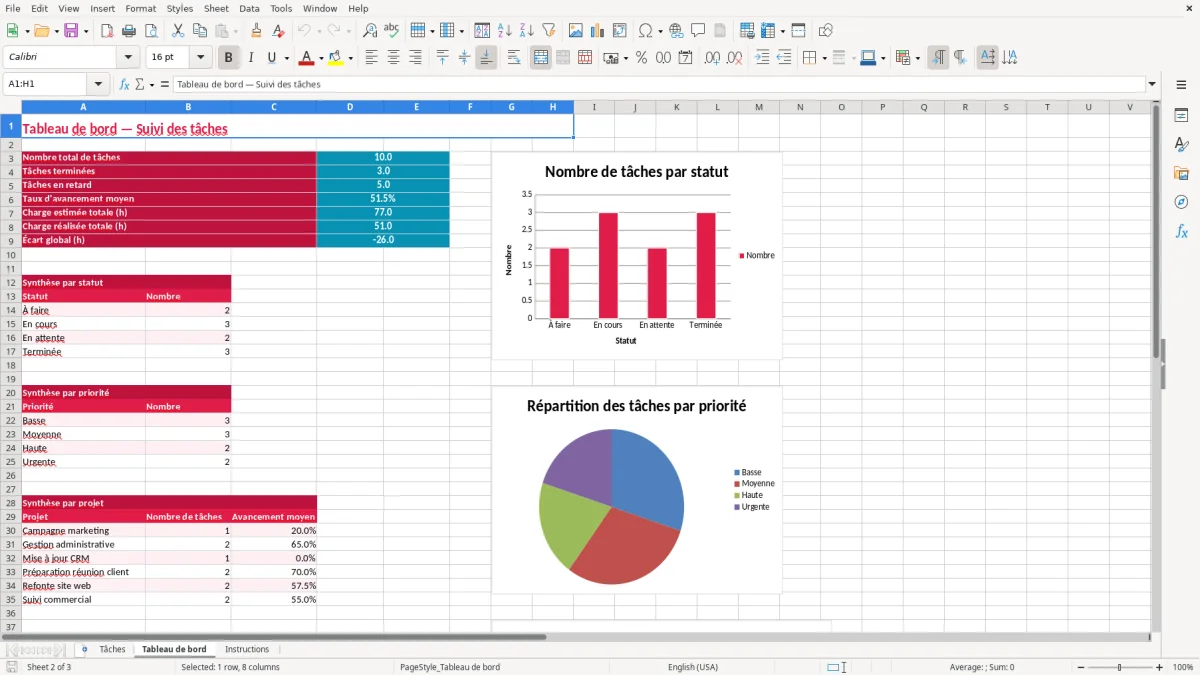Increase the cell indent
1200x675 pixels.
[763, 58]
